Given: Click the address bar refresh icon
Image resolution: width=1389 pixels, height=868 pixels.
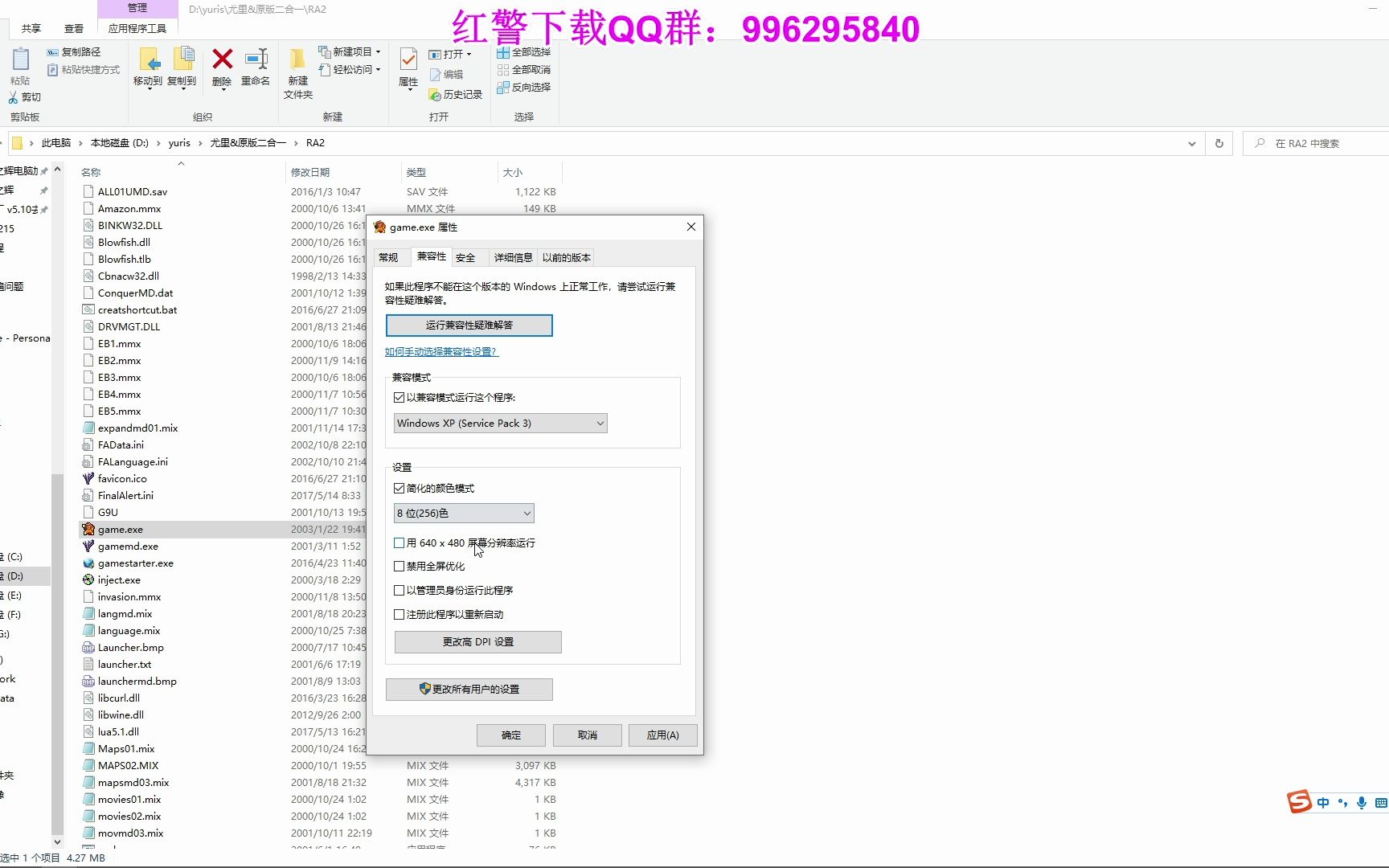Looking at the screenshot, I should point(1219,143).
